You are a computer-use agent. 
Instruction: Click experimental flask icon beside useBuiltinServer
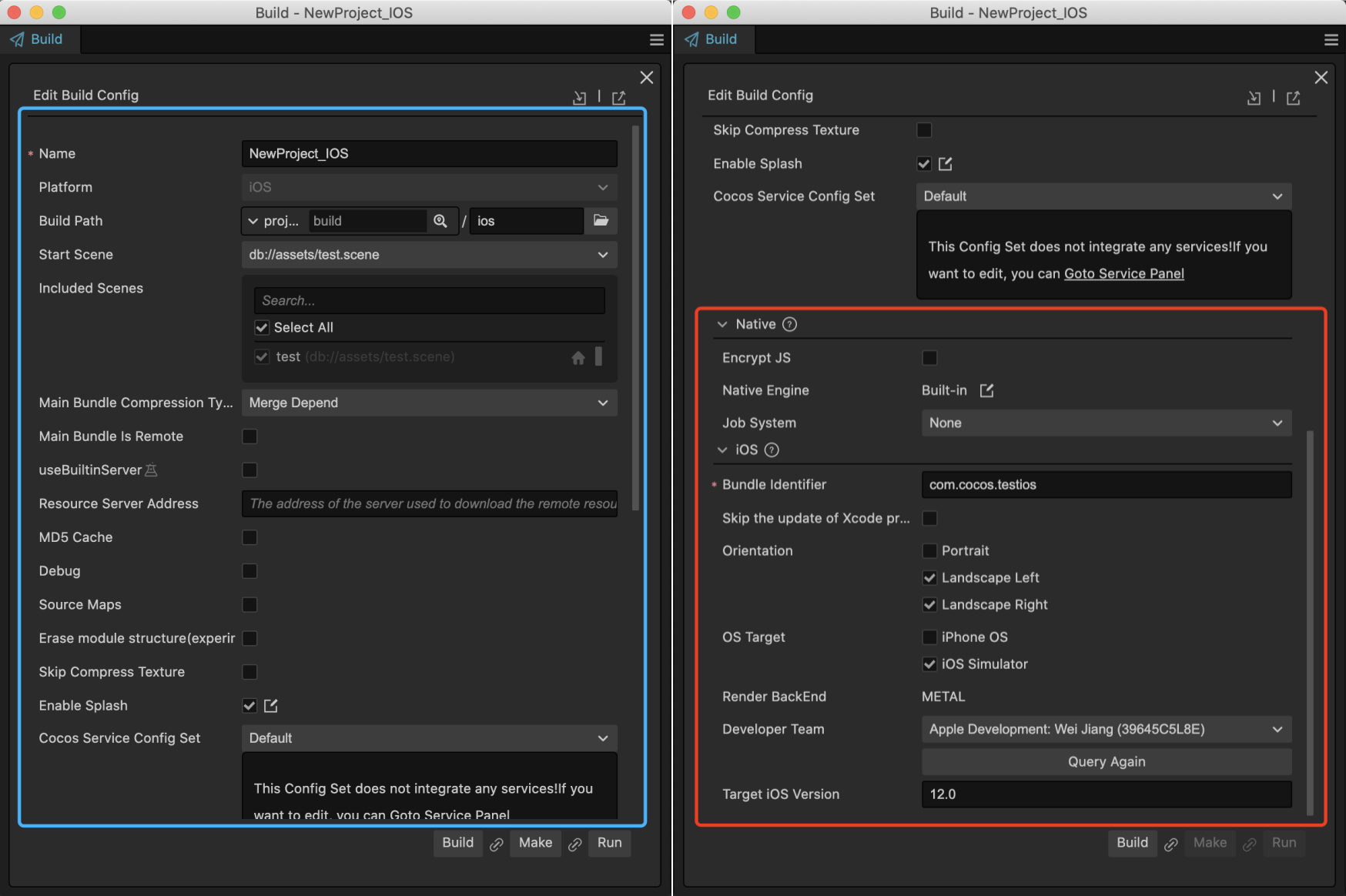152,470
